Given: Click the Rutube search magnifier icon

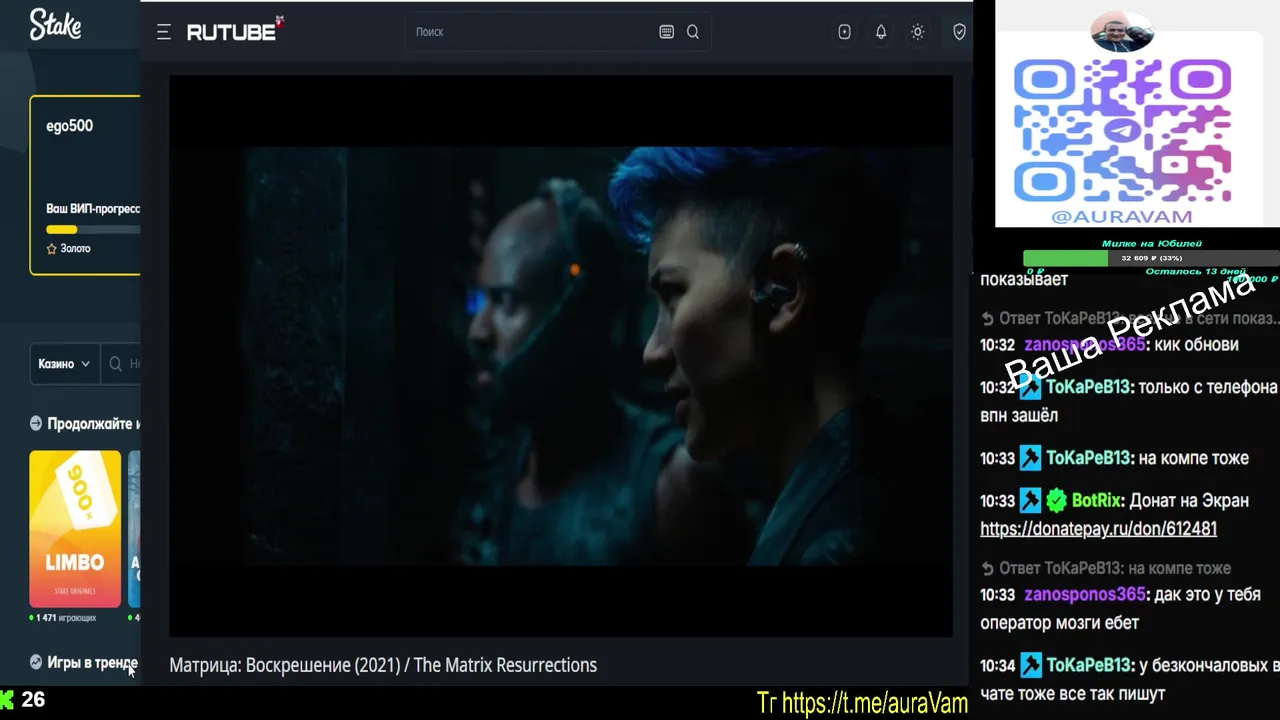Looking at the screenshot, I should point(693,32).
